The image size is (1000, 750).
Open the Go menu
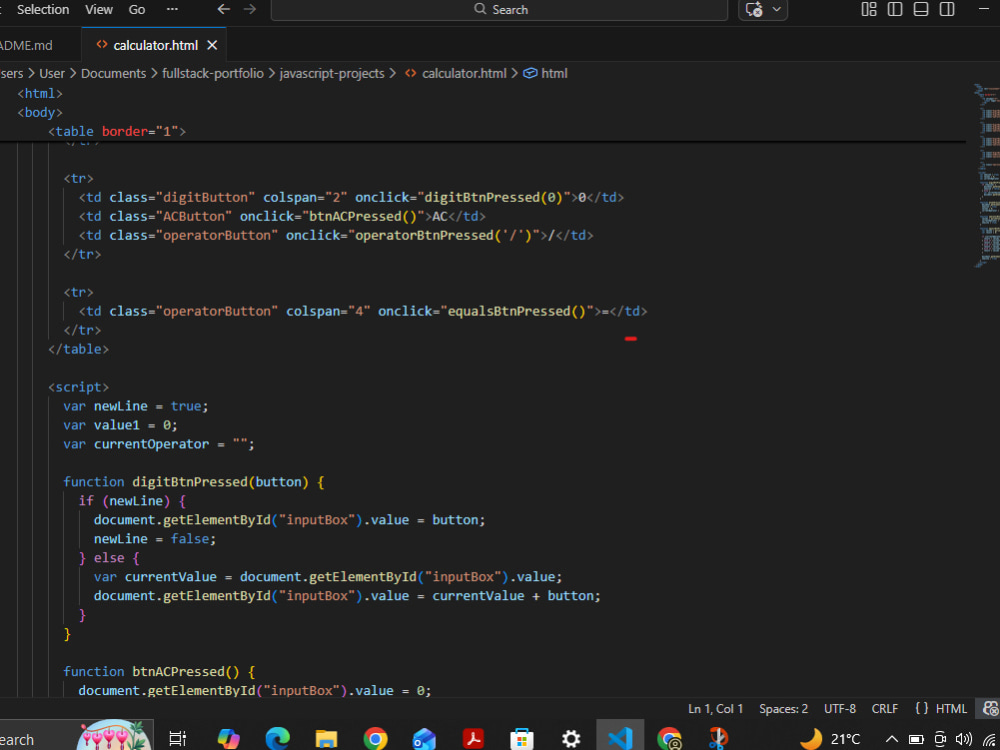[137, 10]
